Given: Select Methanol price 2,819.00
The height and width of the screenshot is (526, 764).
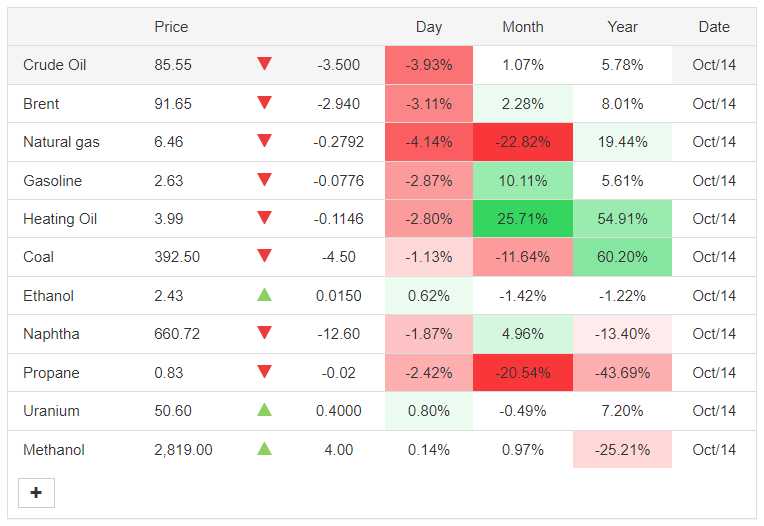Looking at the screenshot, I should pyautogui.click(x=183, y=450).
